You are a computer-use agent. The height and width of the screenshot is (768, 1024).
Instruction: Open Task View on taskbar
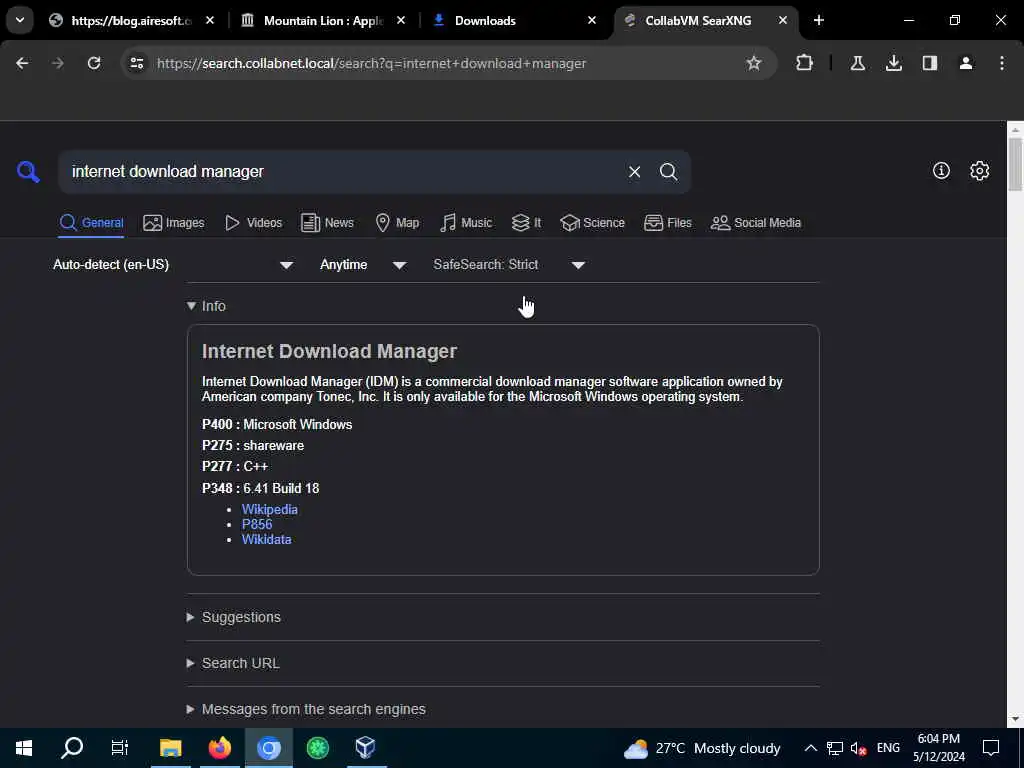[x=120, y=748]
